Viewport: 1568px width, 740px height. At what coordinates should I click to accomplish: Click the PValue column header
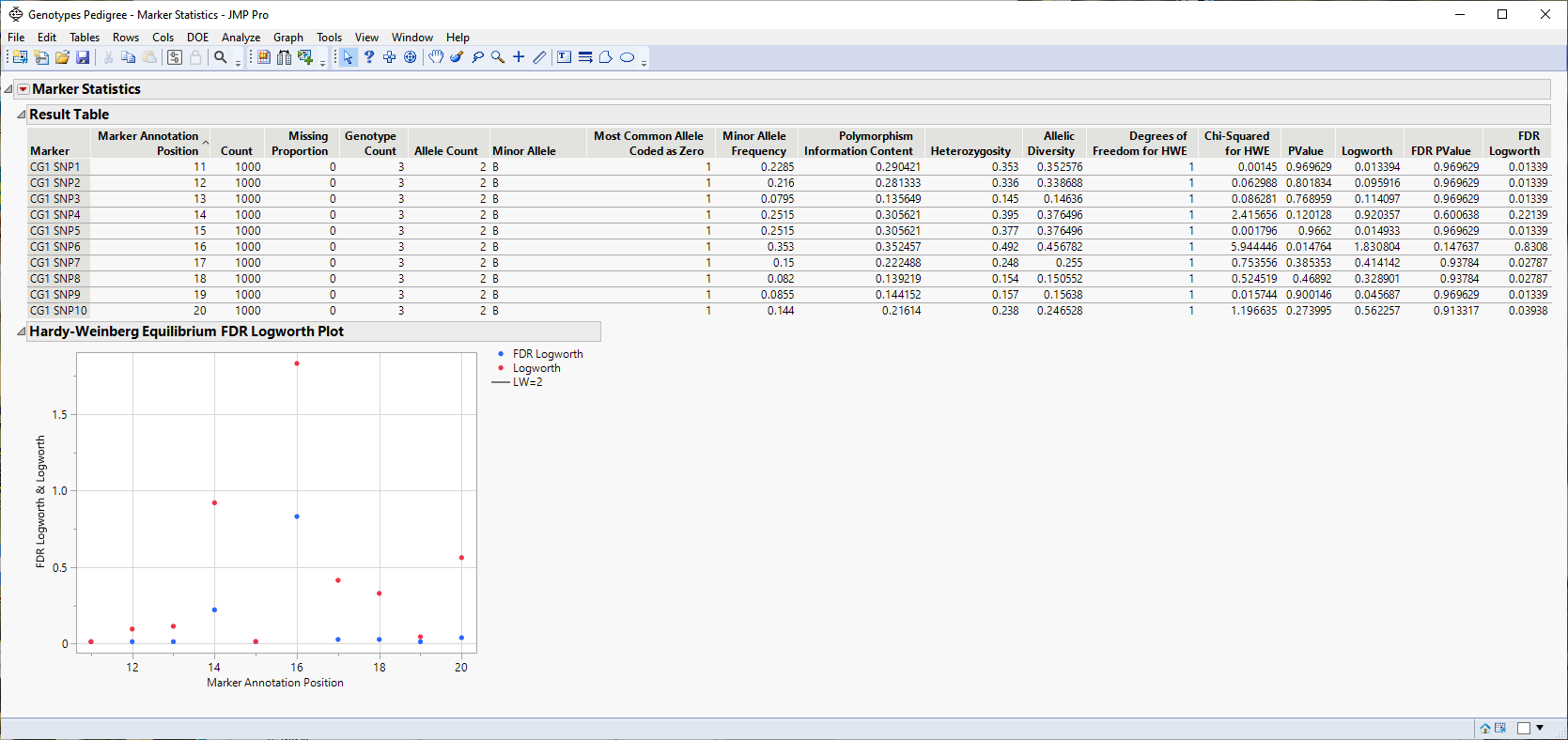pos(1305,150)
